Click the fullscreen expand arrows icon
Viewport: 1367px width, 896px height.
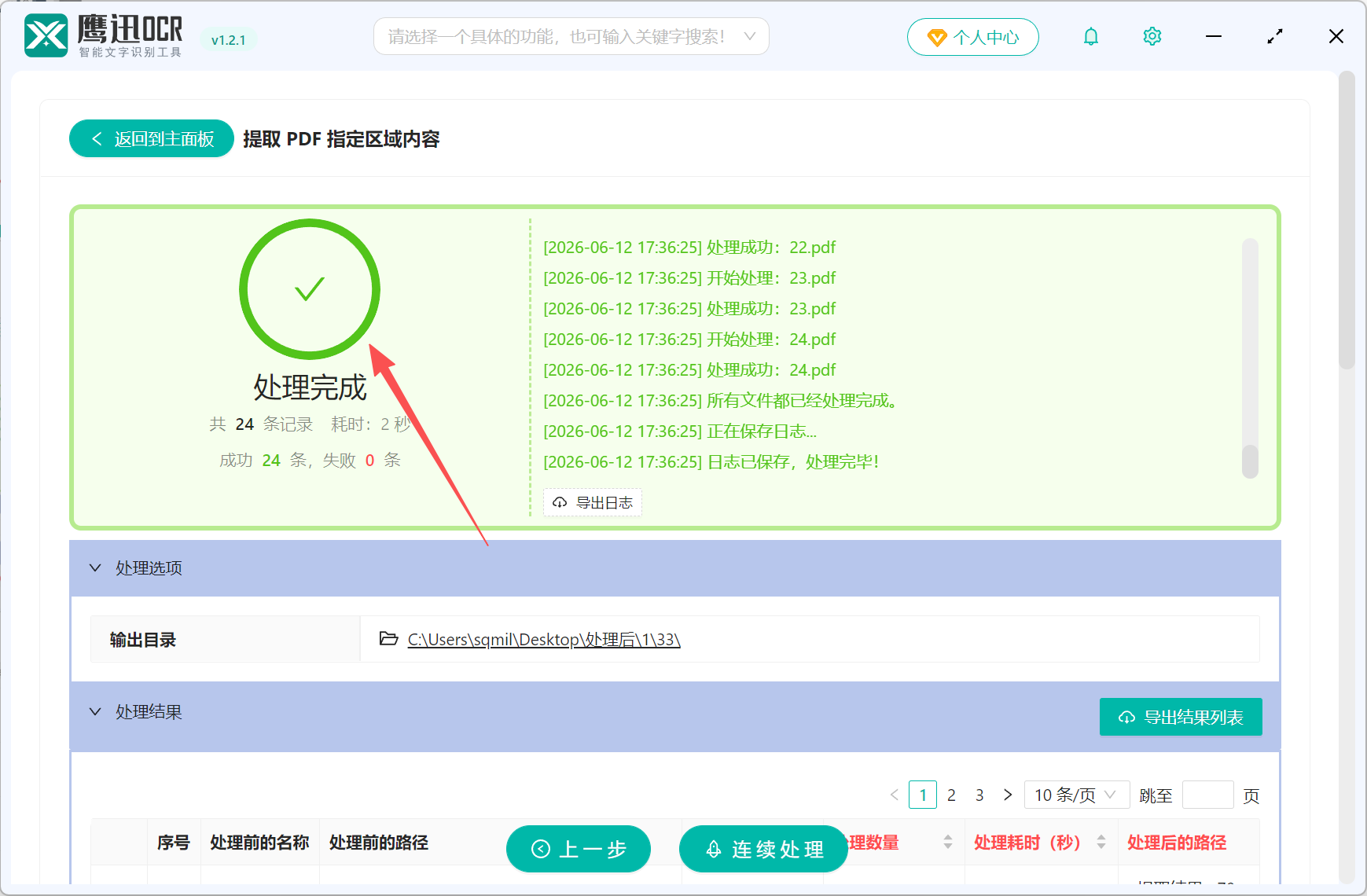pyautogui.click(x=1275, y=36)
